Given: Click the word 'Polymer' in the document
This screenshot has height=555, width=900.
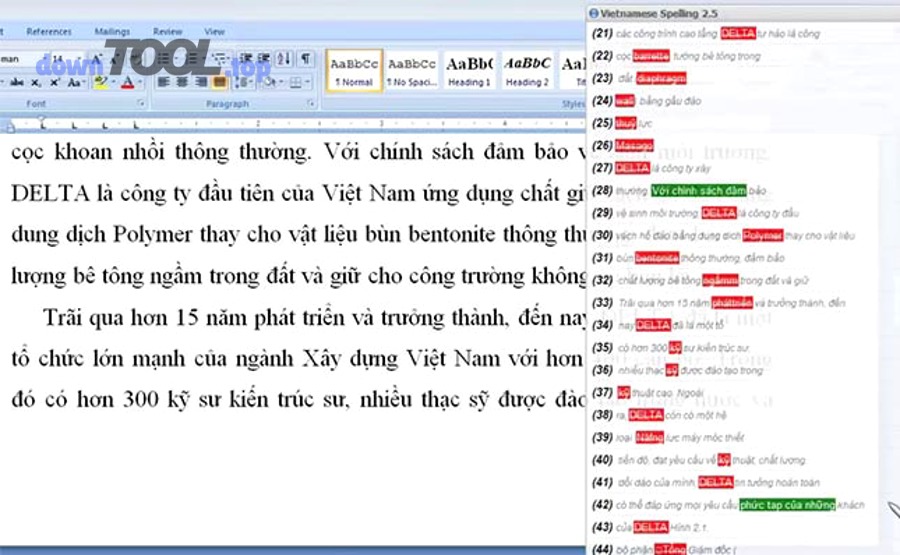Looking at the screenshot, I should point(152,235).
